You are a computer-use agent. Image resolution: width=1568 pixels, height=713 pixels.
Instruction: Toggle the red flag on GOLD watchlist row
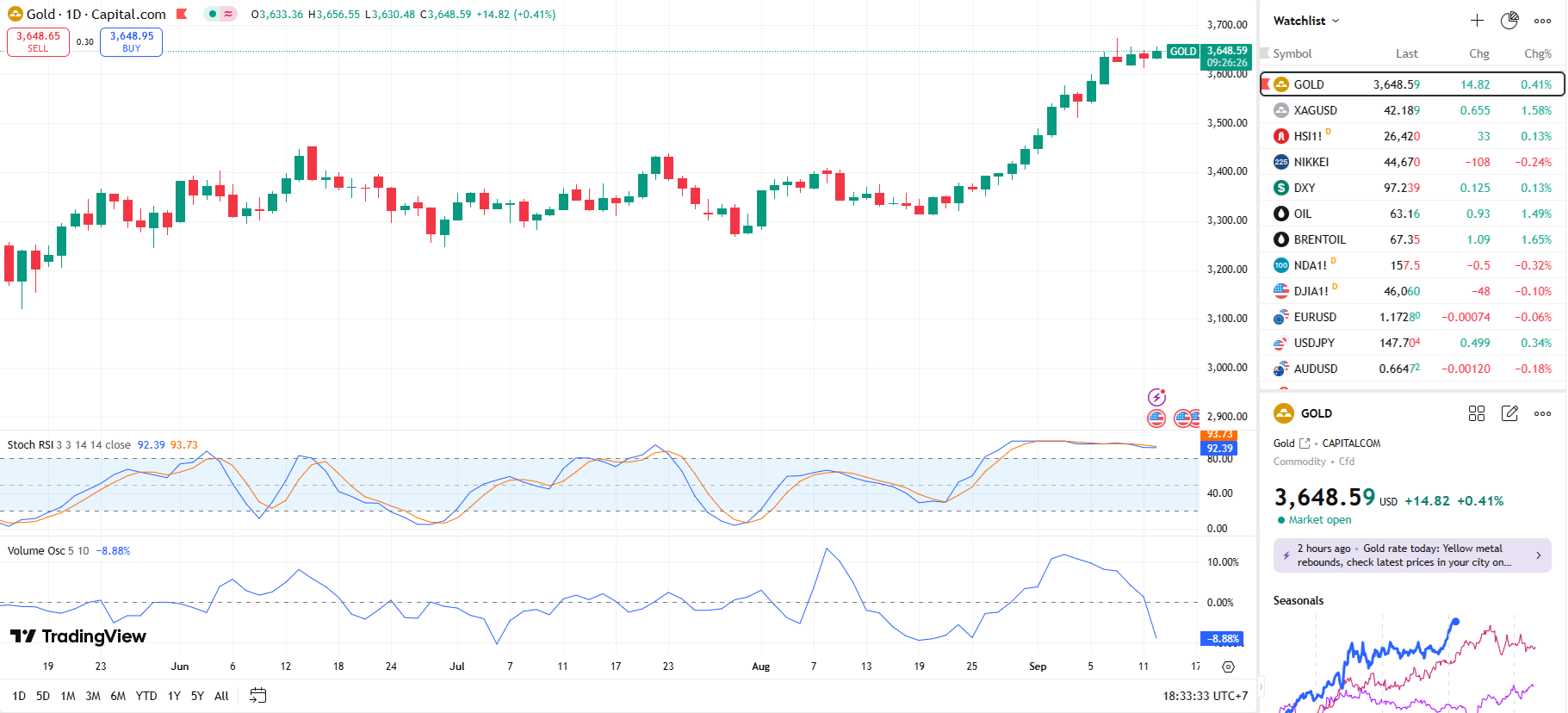click(x=1266, y=84)
